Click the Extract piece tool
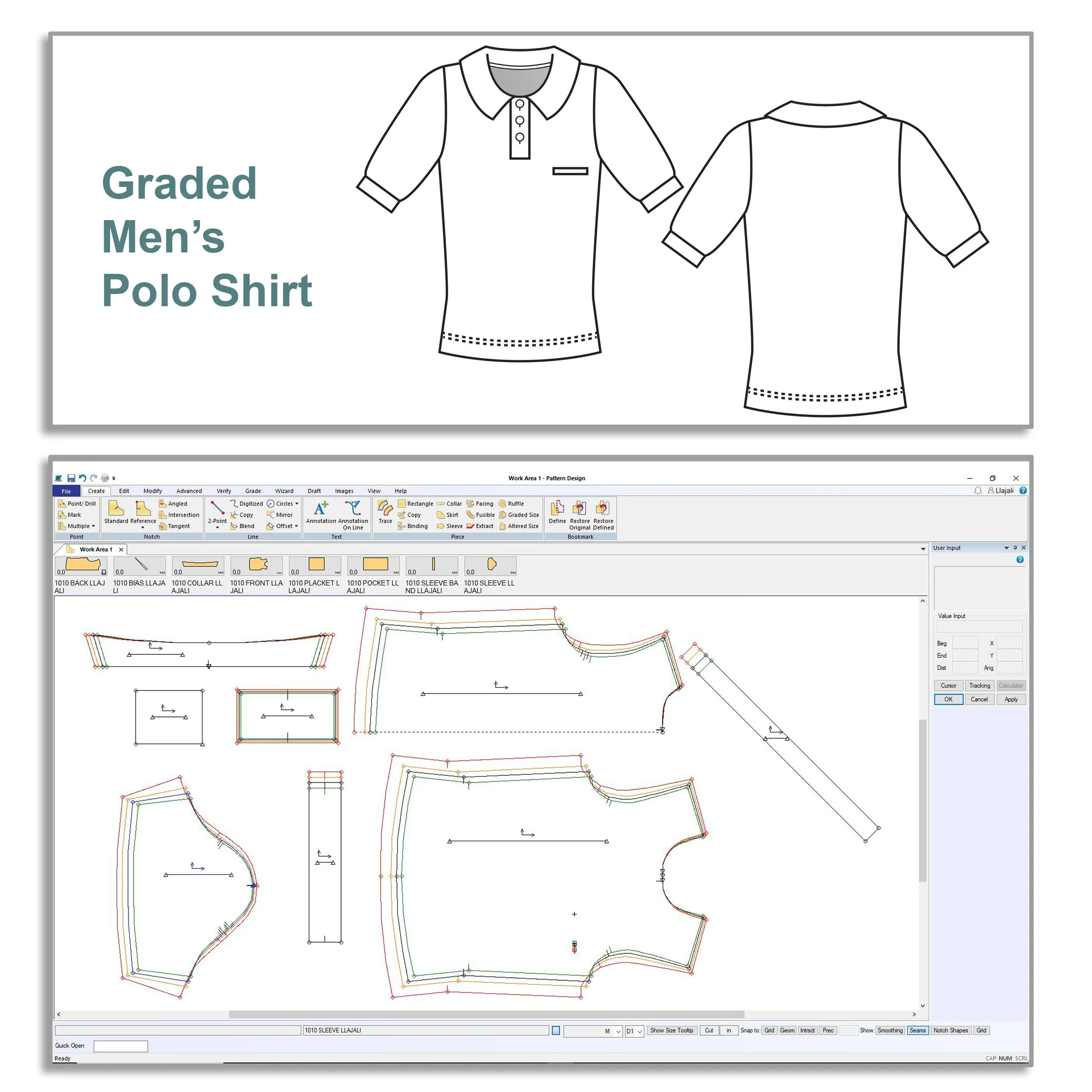Image resolution: width=1092 pixels, height=1092 pixels. pos(480,526)
